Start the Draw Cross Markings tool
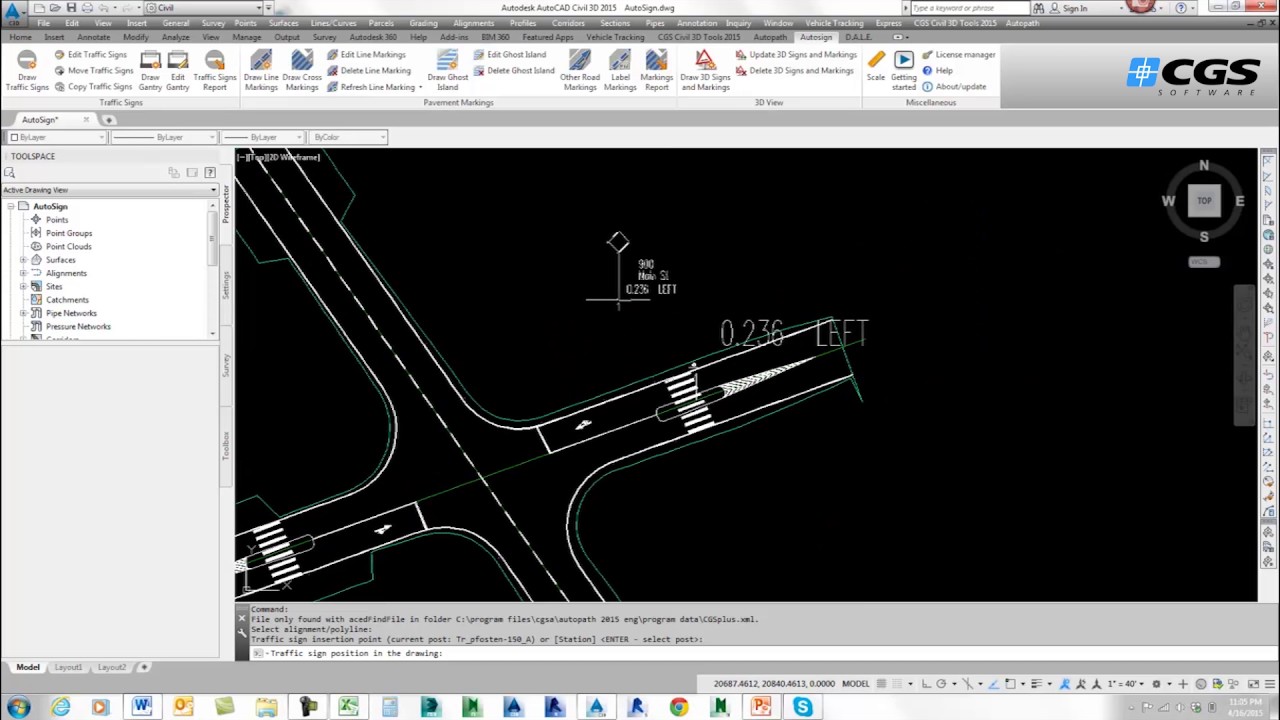The height and width of the screenshot is (720, 1280). point(301,70)
